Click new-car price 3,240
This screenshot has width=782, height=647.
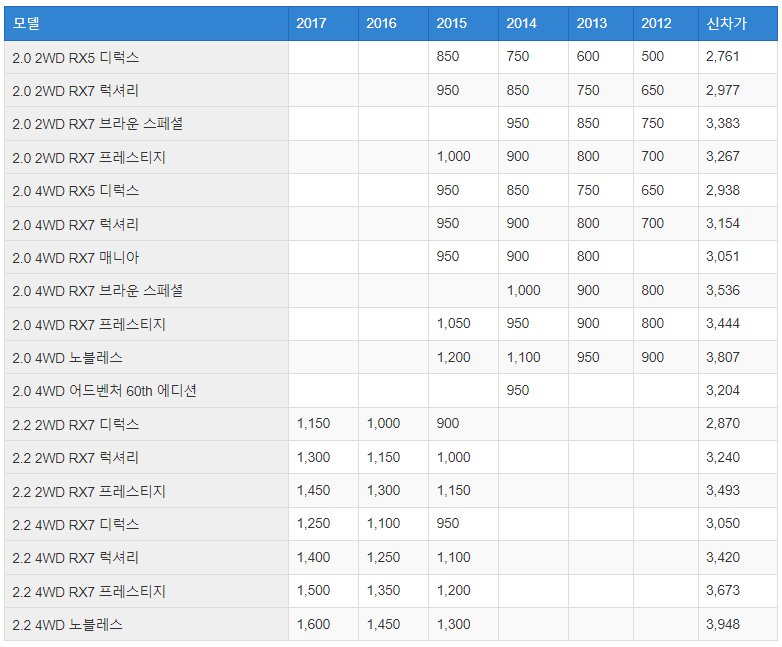[723, 457]
